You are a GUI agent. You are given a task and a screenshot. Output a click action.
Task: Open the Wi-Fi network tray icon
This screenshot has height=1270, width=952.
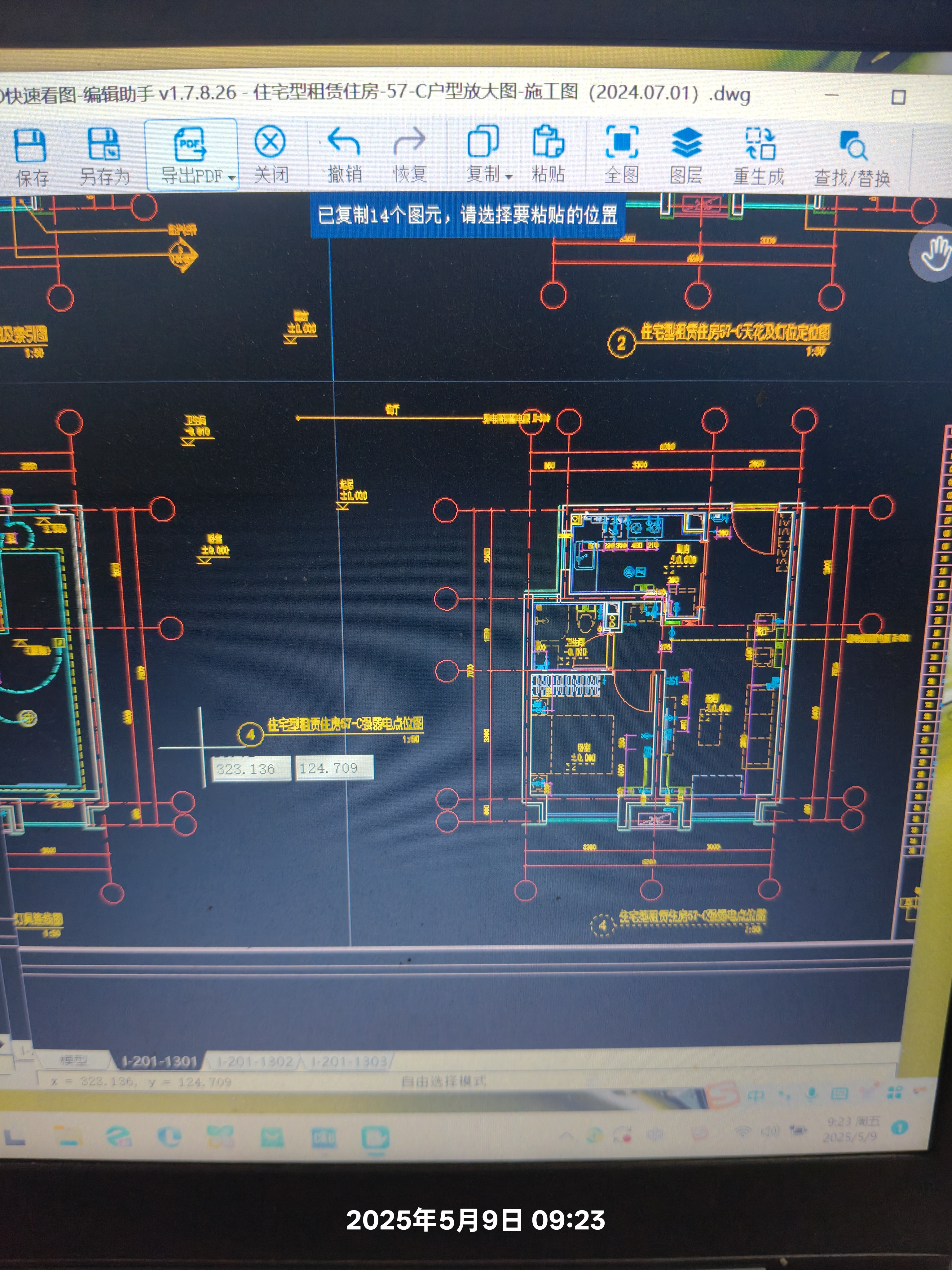744,1132
